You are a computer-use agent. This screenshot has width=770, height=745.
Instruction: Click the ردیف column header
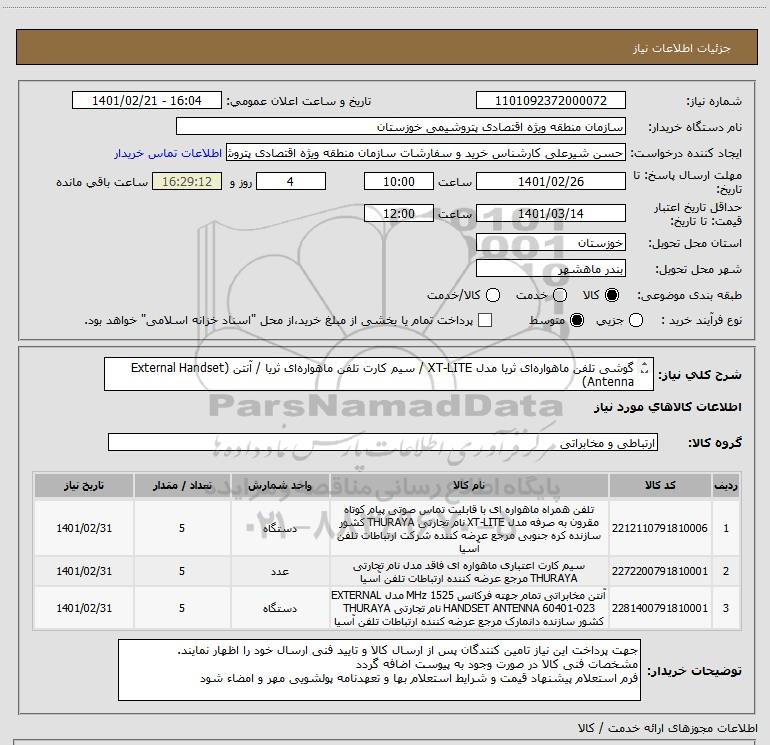[726, 485]
